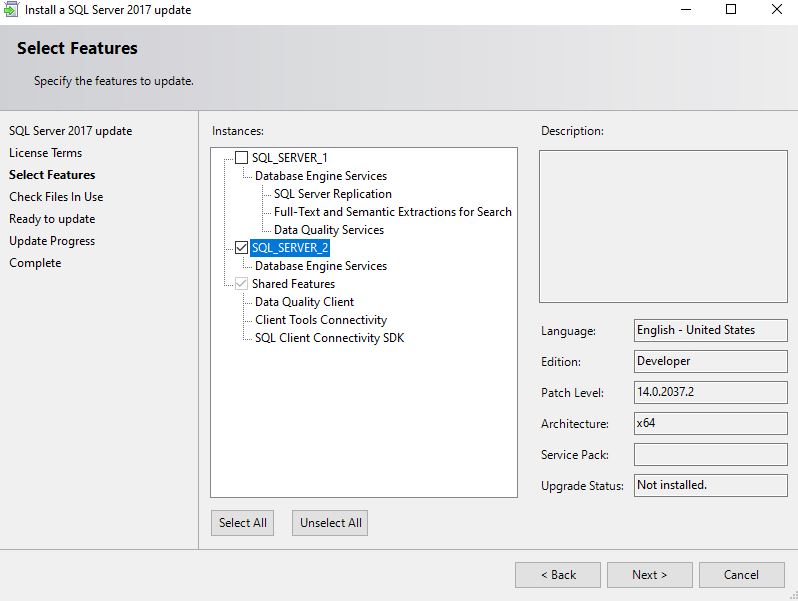The image size is (798, 601).
Task: Go back with the Back button
Action: coord(558,575)
